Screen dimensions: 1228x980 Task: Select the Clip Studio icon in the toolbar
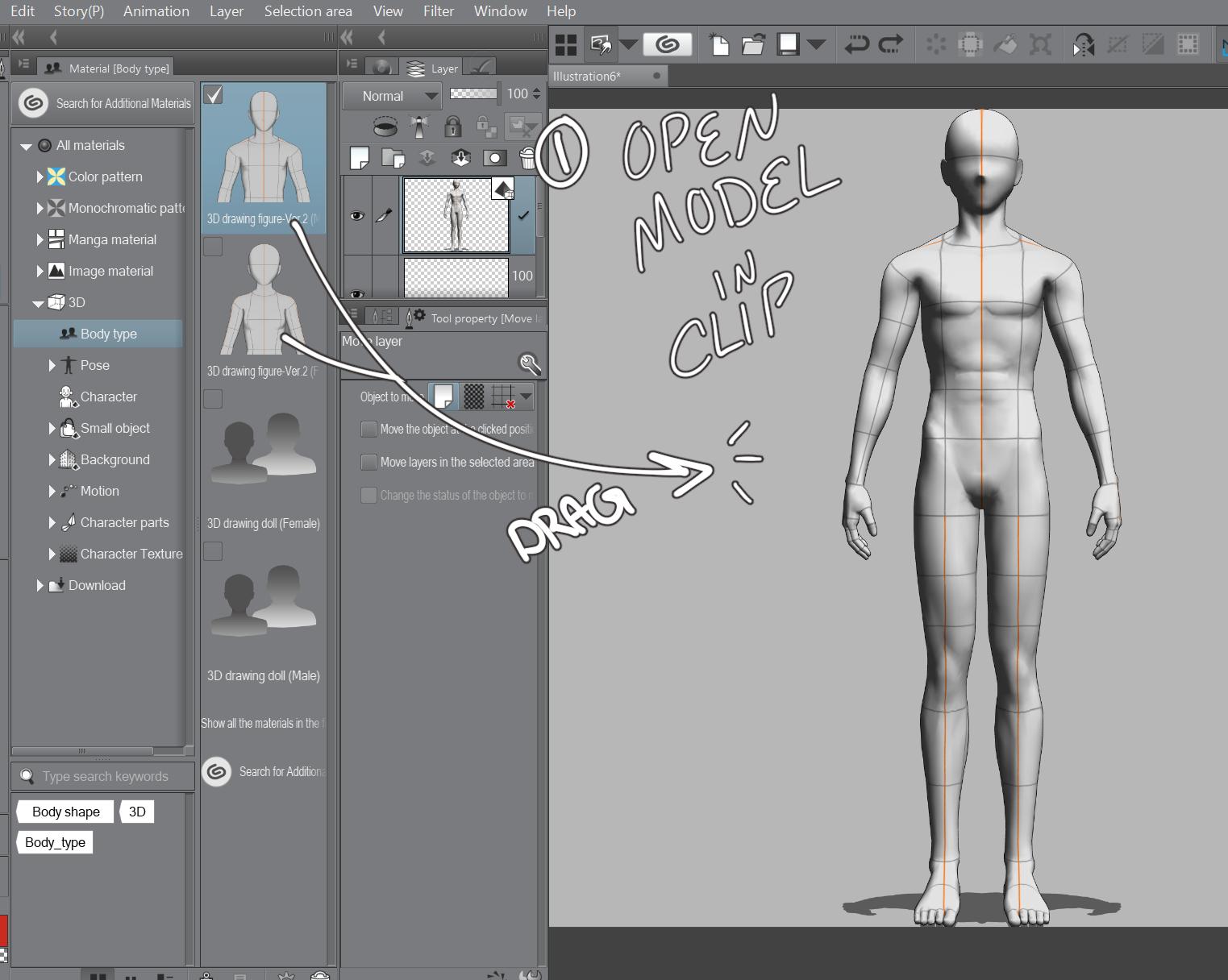[x=668, y=44]
